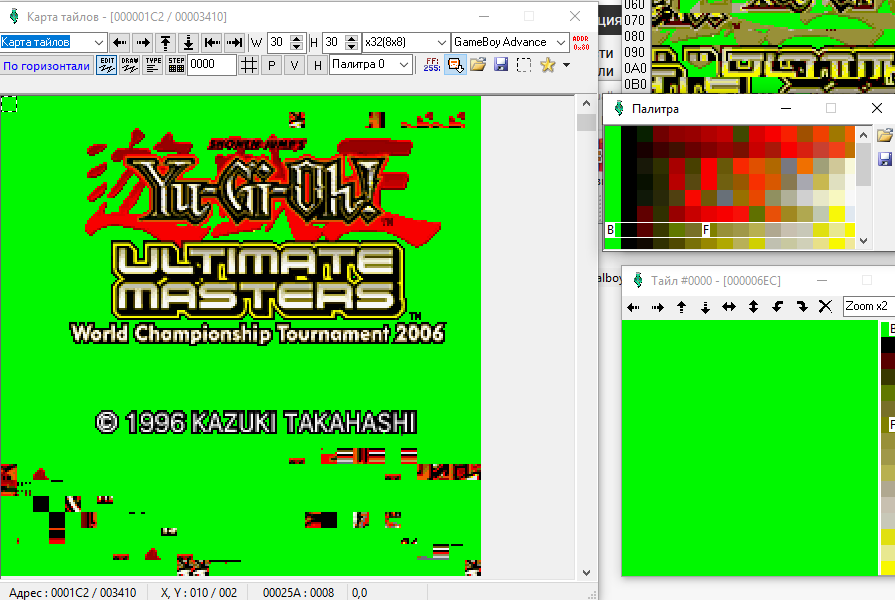The height and width of the screenshot is (600, 895).
Task: Increase the H height spinner
Action: [x=352, y=38]
